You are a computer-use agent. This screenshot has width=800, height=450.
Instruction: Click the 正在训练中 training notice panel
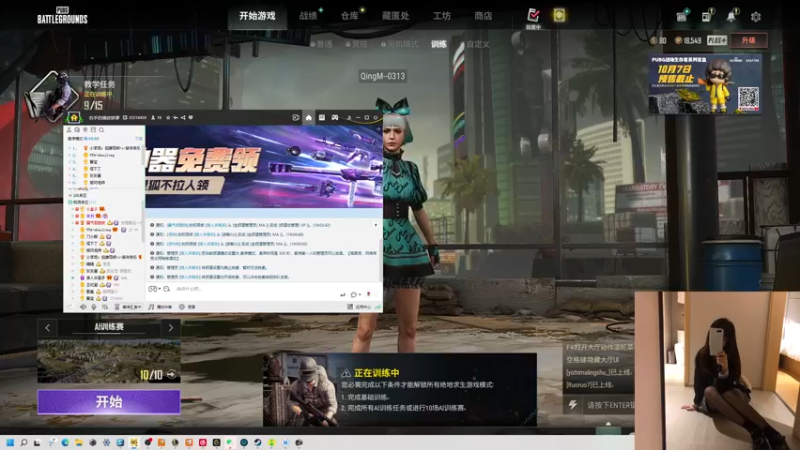pyautogui.click(x=399, y=389)
